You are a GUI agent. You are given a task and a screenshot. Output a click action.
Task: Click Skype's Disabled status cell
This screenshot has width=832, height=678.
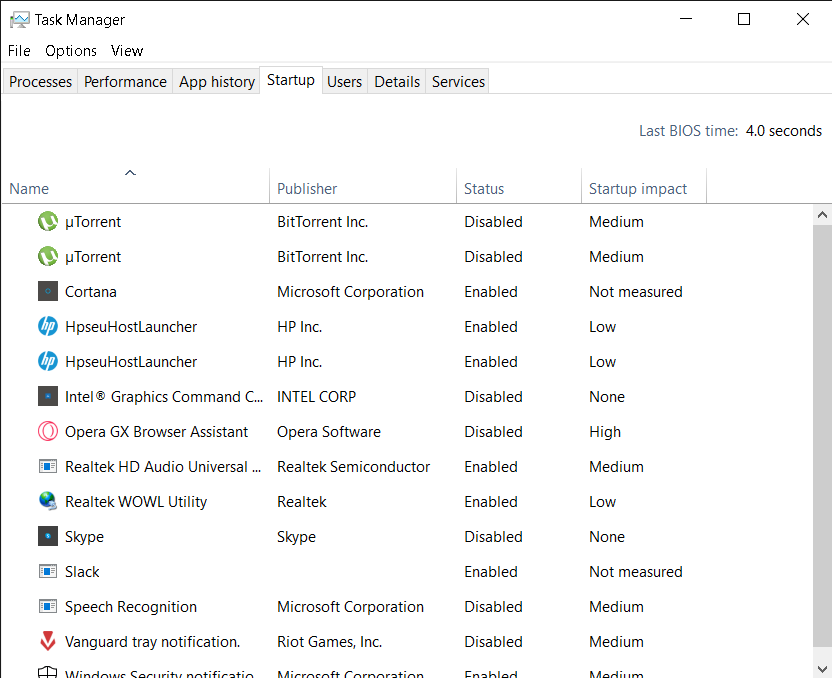coord(493,537)
